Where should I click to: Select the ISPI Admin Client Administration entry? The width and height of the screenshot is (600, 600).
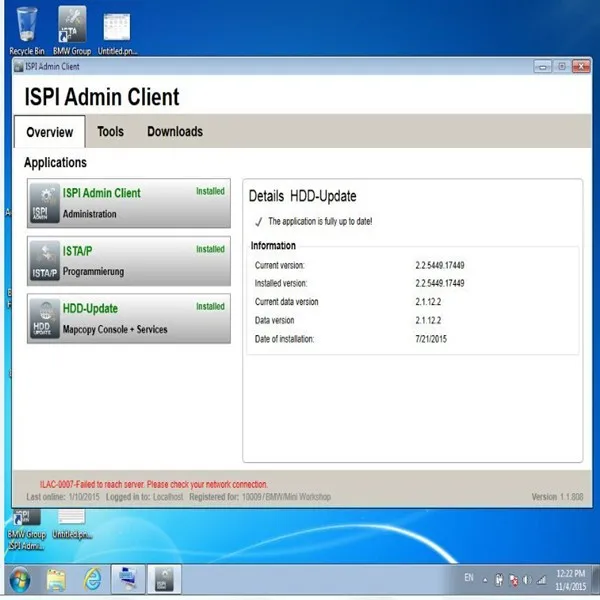click(129, 203)
